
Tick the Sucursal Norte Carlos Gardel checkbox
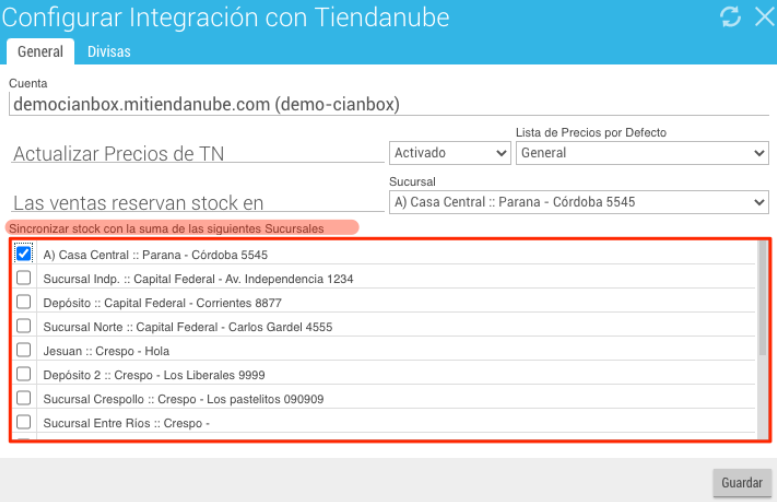click(x=23, y=326)
